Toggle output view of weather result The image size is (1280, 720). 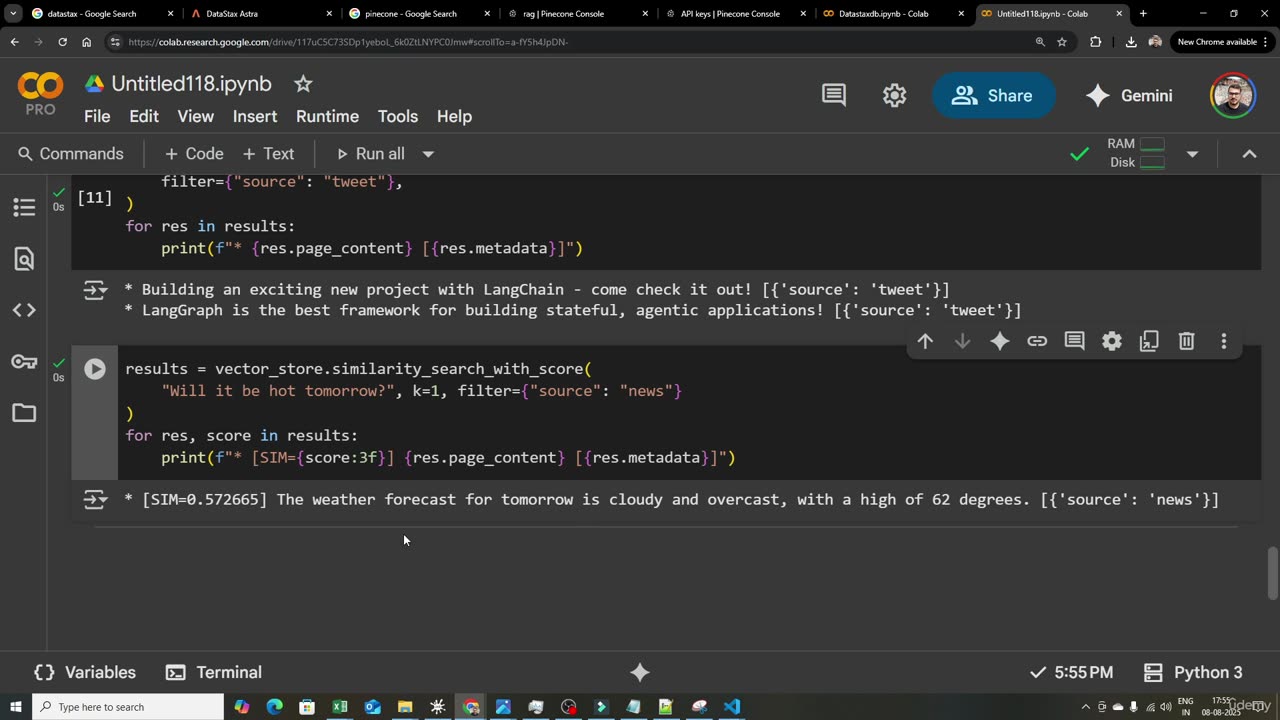pos(95,500)
